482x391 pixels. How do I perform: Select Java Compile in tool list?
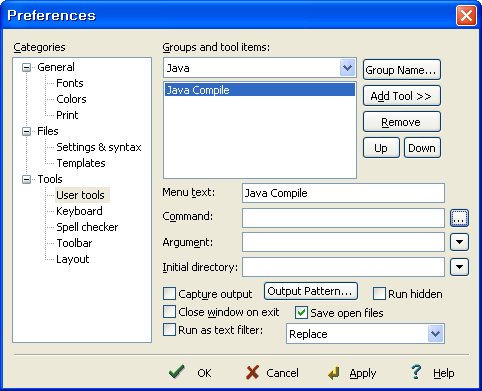[260, 90]
